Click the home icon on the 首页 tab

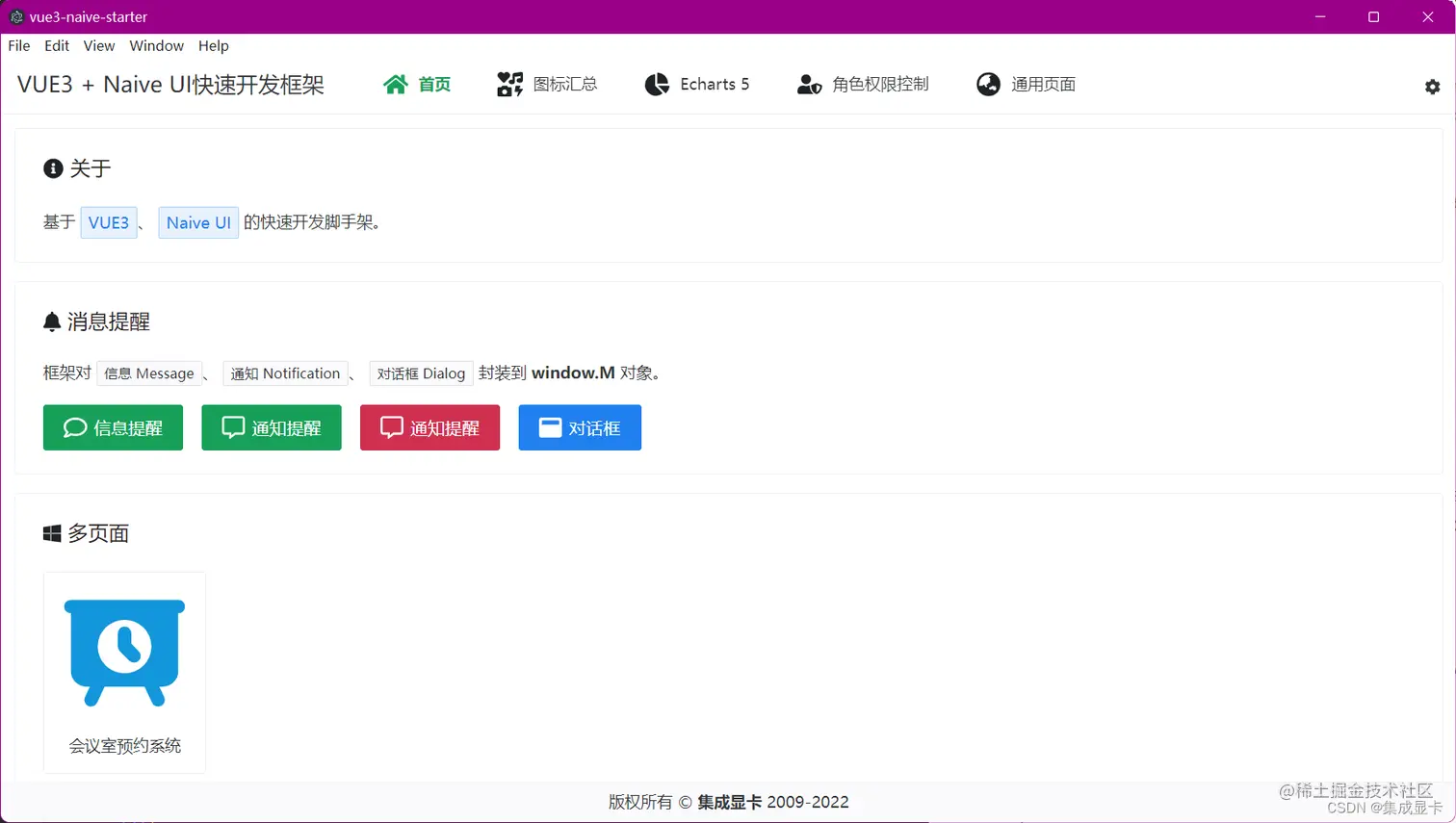396,84
